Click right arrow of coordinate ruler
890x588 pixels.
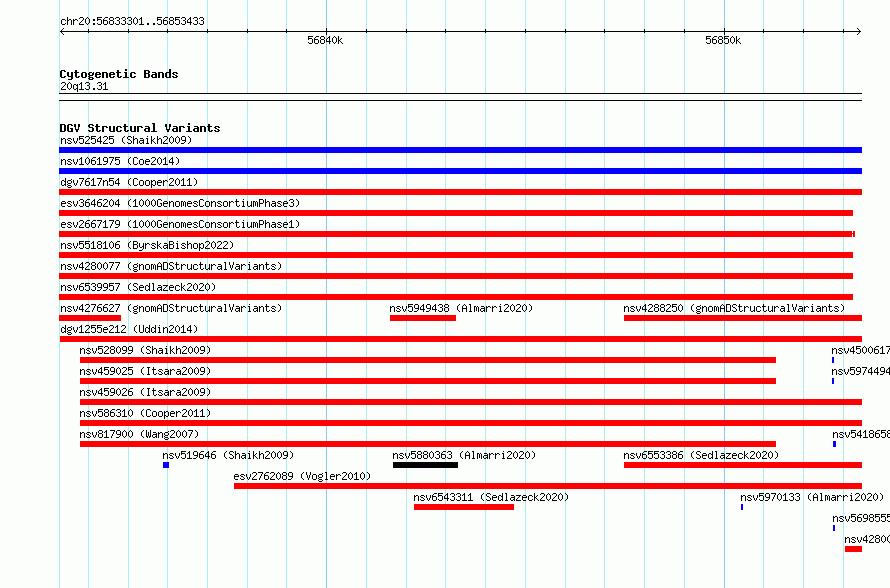tap(859, 32)
